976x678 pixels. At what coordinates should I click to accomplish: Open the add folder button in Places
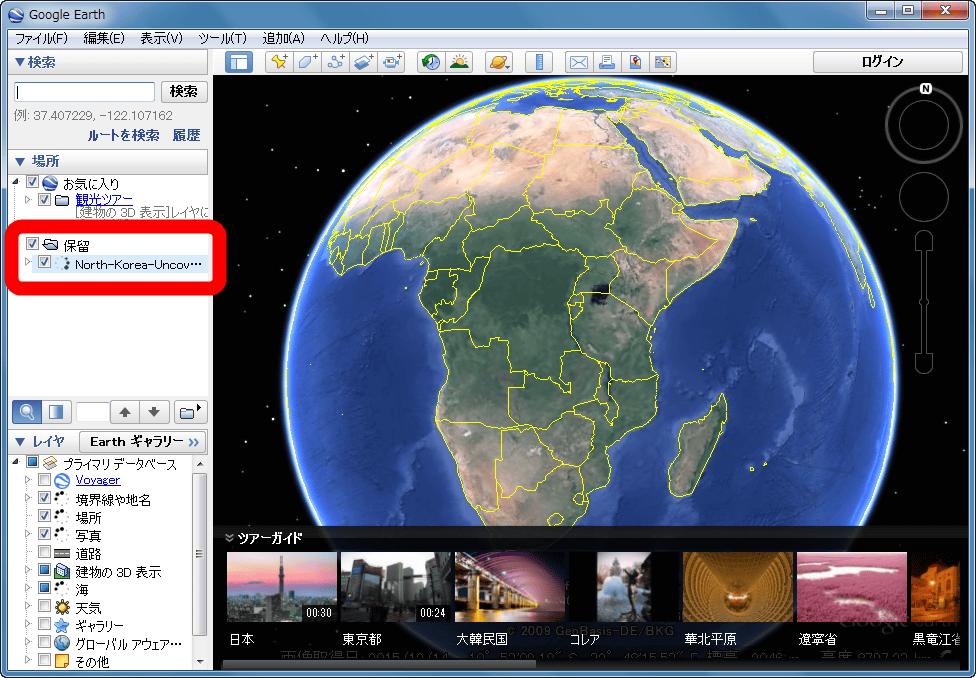point(189,412)
